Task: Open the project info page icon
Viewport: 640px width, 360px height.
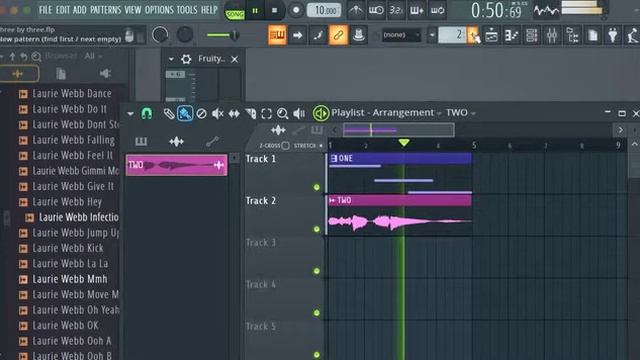Action: 593,36
